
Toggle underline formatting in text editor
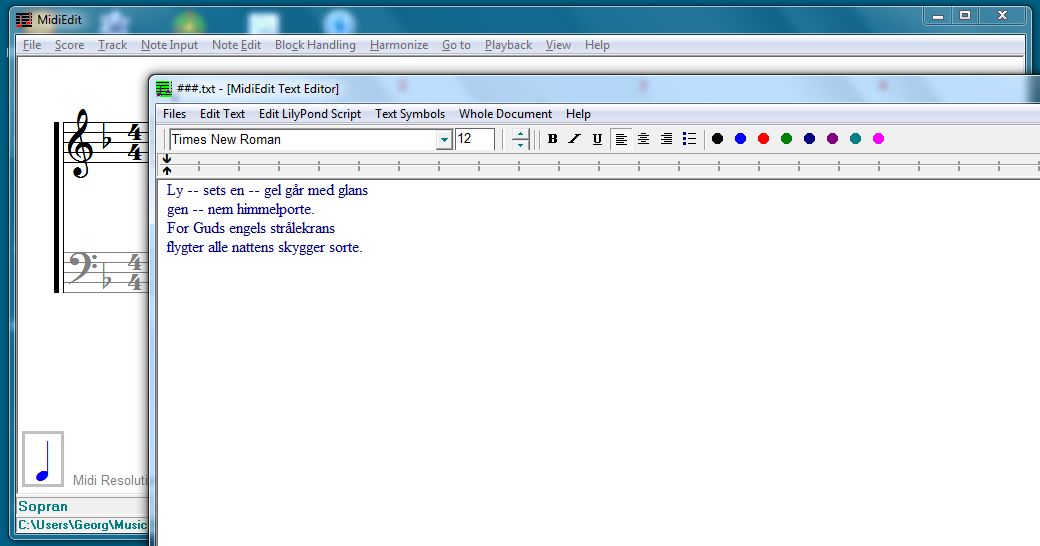pos(597,139)
